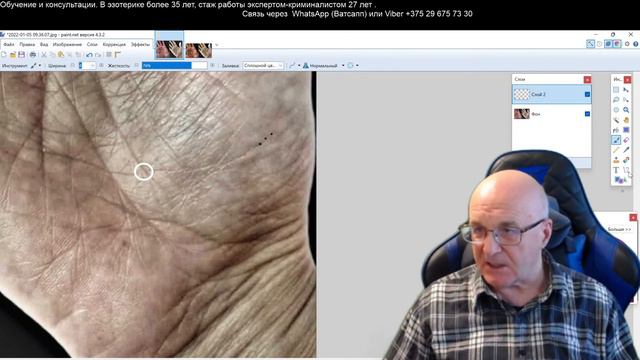This screenshot has height=360, width=640.
Task: Select the Lasso Select tool
Action: pos(616,100)
